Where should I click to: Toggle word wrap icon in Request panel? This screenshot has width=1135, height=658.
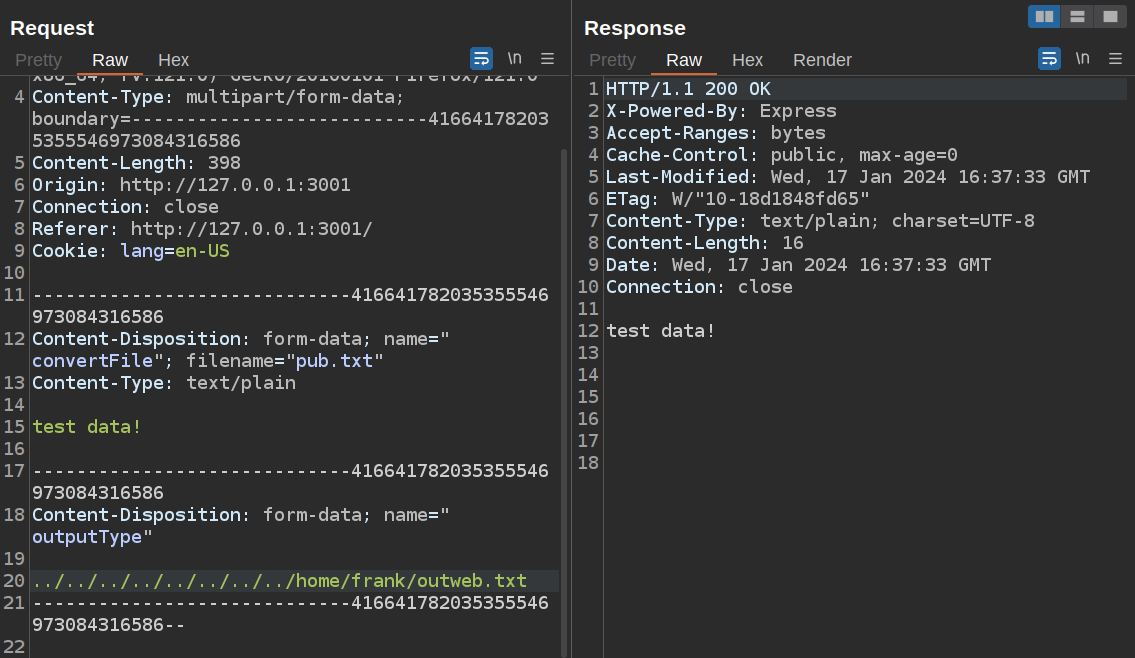coord(481,58)
